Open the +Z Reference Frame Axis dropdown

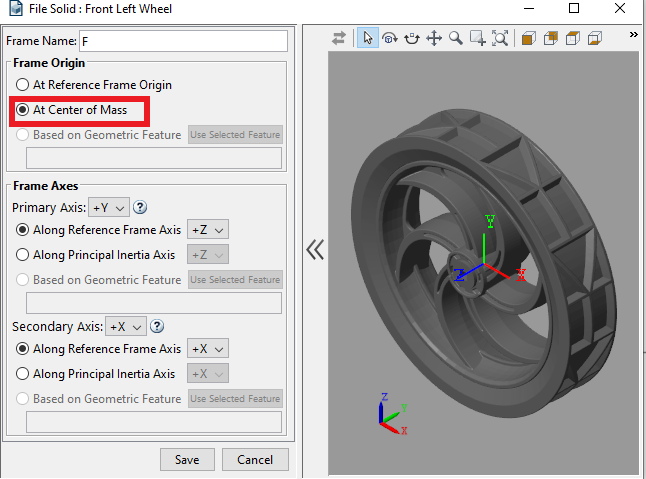click(x=208, y=230)
